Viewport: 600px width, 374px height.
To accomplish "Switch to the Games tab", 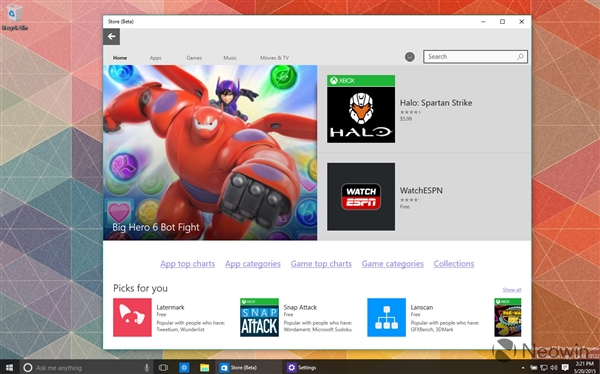I will point(194,58).
